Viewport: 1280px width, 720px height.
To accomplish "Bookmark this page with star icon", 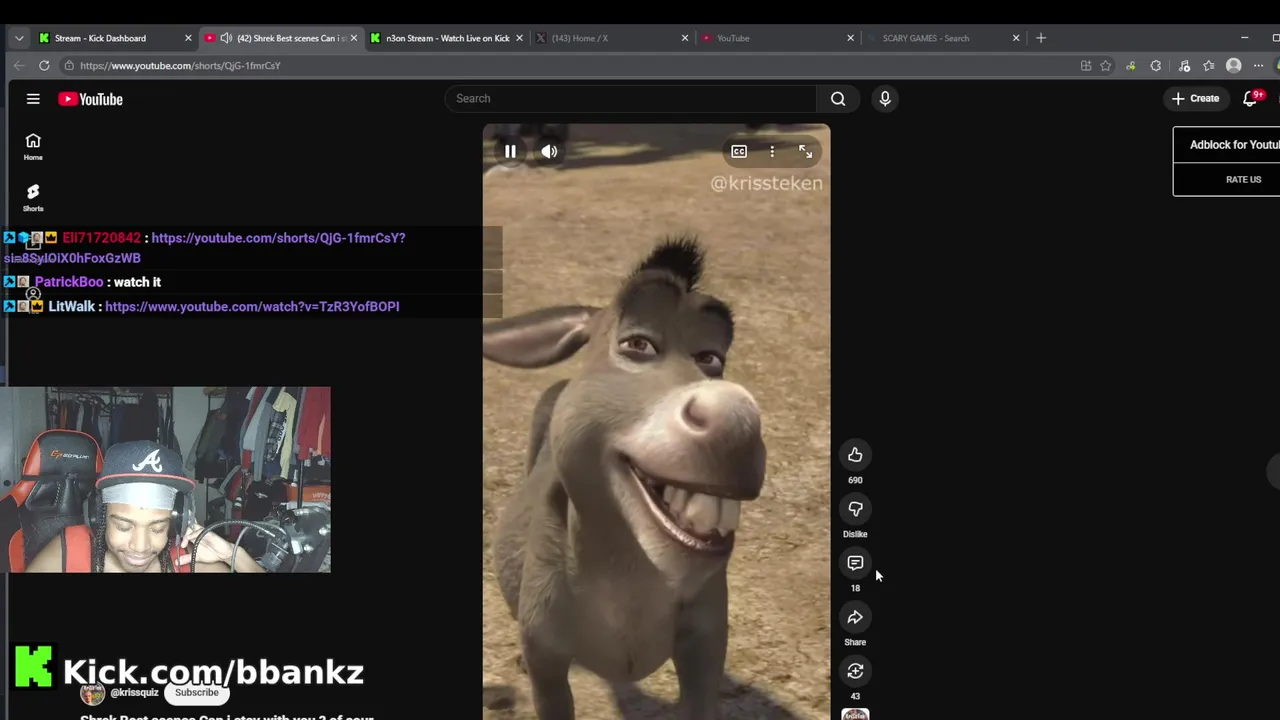I will tap(1106, 66).
